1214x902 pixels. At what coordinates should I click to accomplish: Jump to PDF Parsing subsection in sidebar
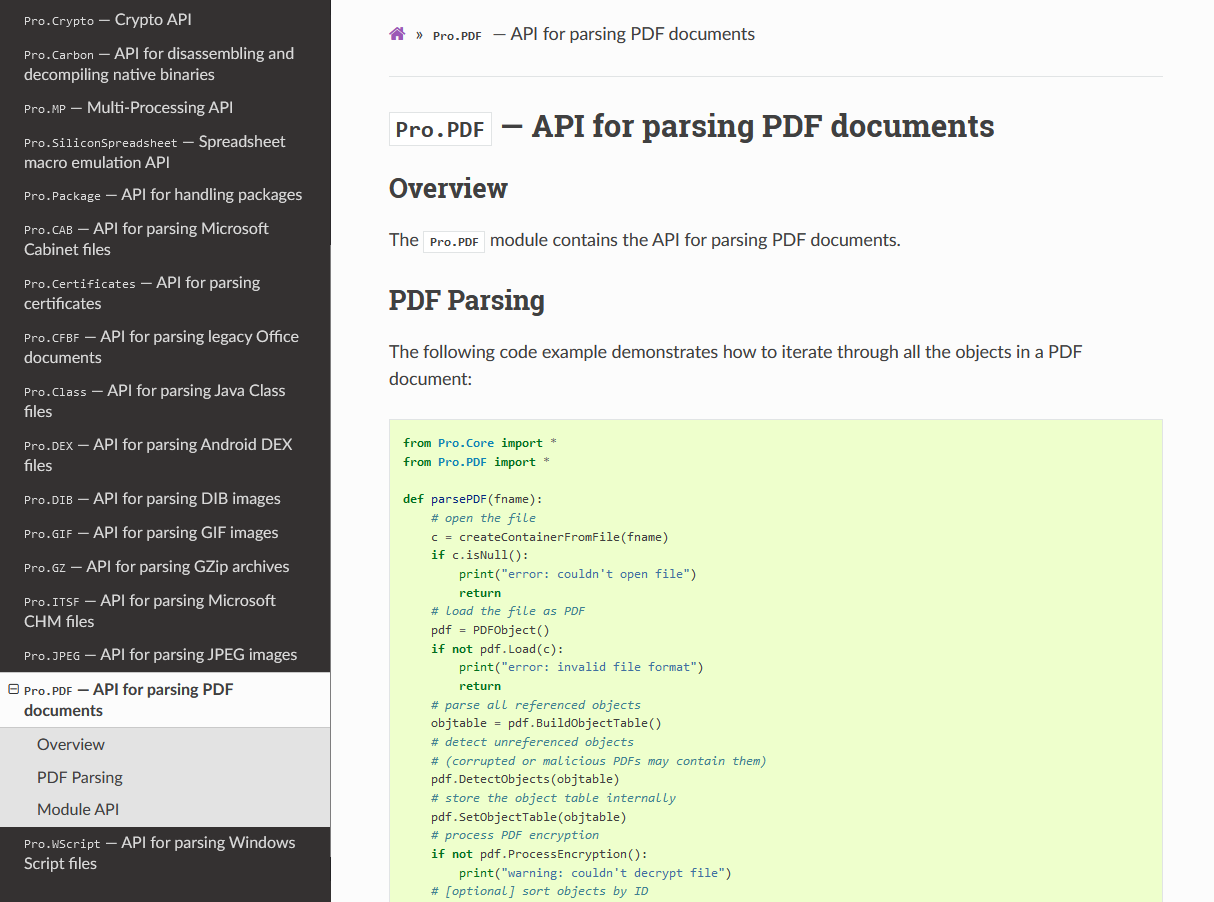click(x=165, y=777)
